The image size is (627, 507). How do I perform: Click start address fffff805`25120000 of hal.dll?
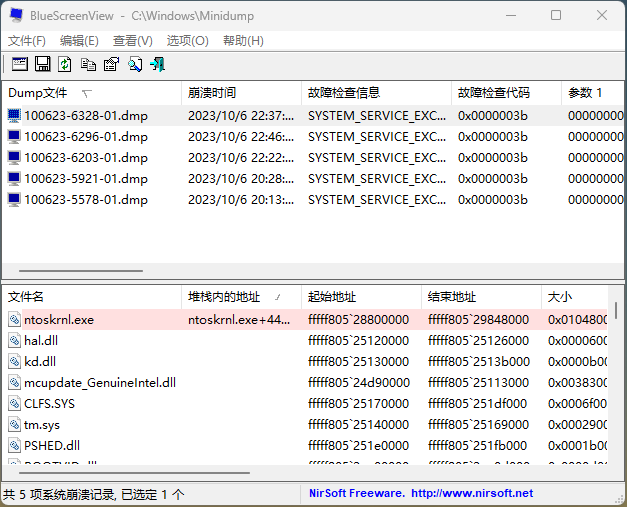tap(358, 341)
